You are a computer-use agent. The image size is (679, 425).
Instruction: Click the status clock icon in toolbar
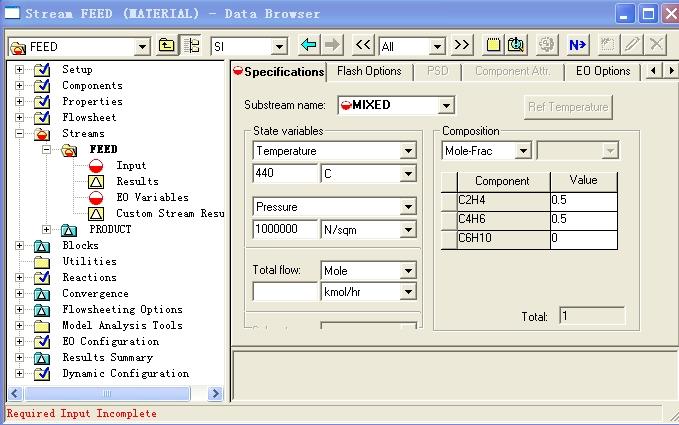tap(516, 45)
